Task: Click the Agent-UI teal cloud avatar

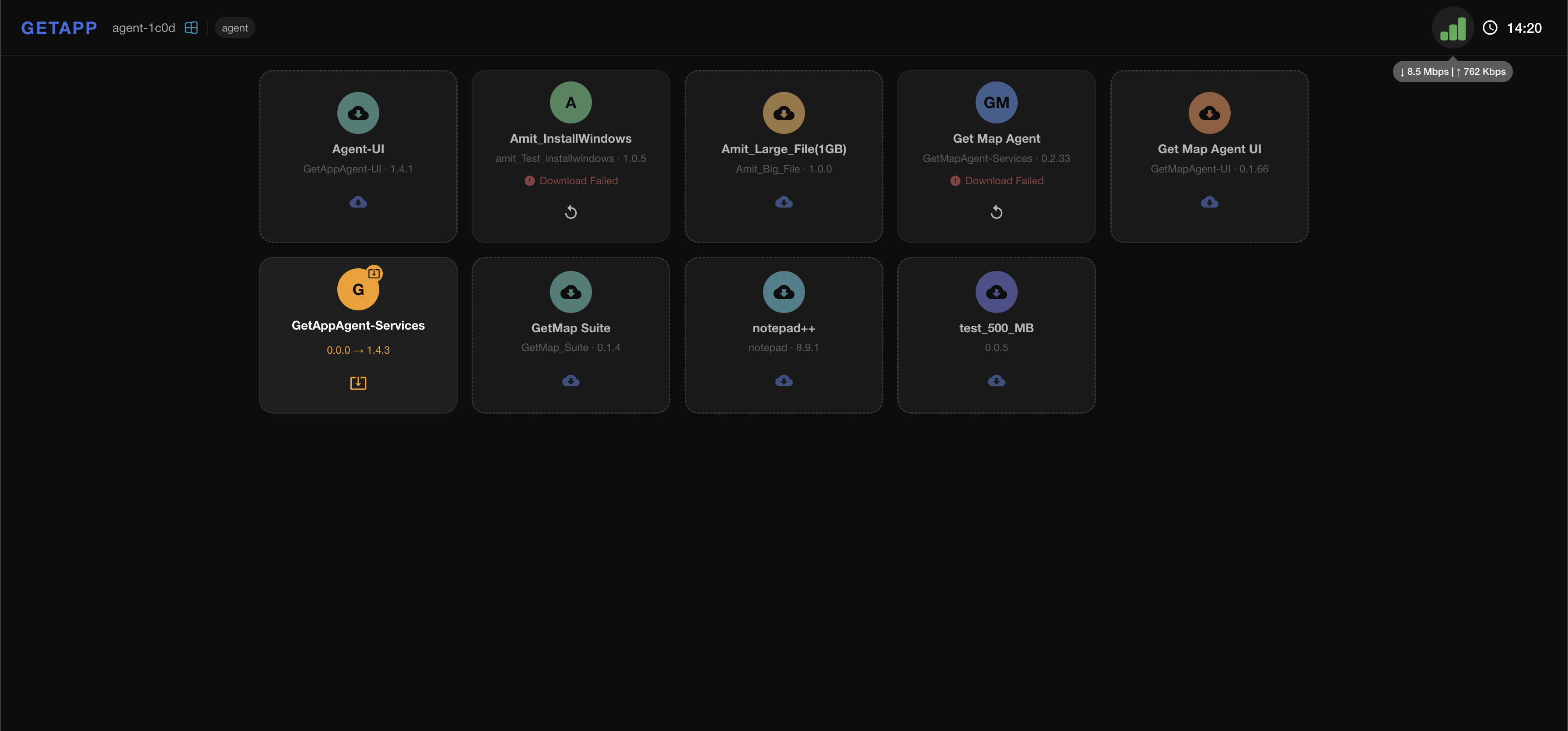Action: 358,112
